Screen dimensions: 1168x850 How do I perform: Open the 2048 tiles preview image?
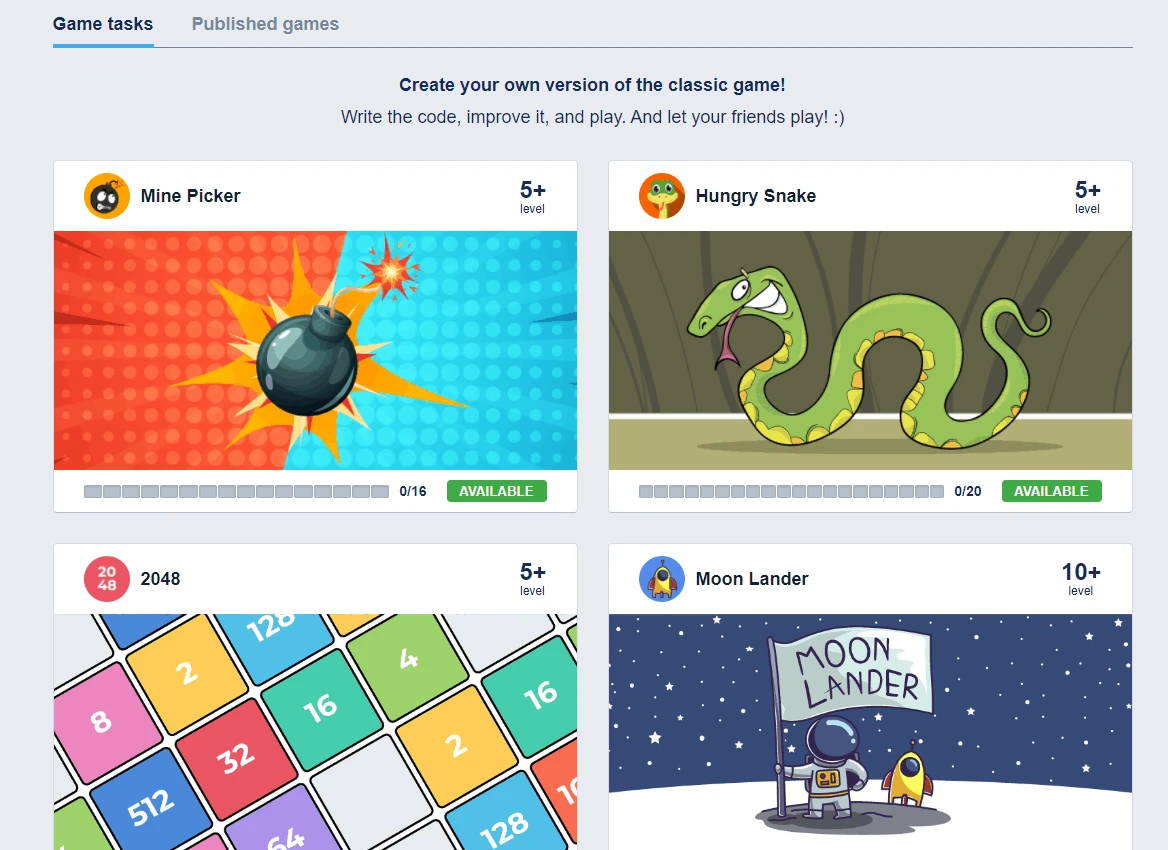315,730
